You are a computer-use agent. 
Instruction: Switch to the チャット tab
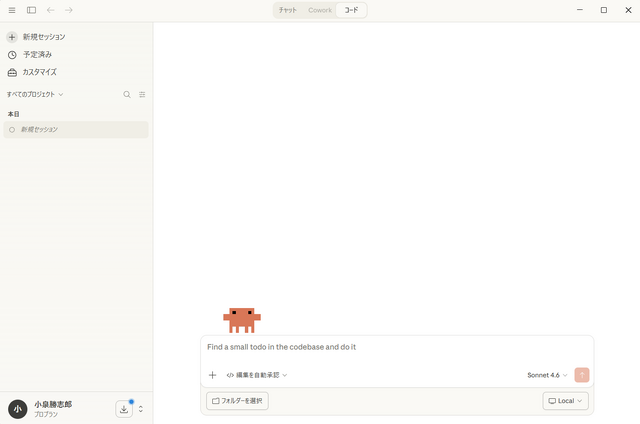(x=288, y=10)
